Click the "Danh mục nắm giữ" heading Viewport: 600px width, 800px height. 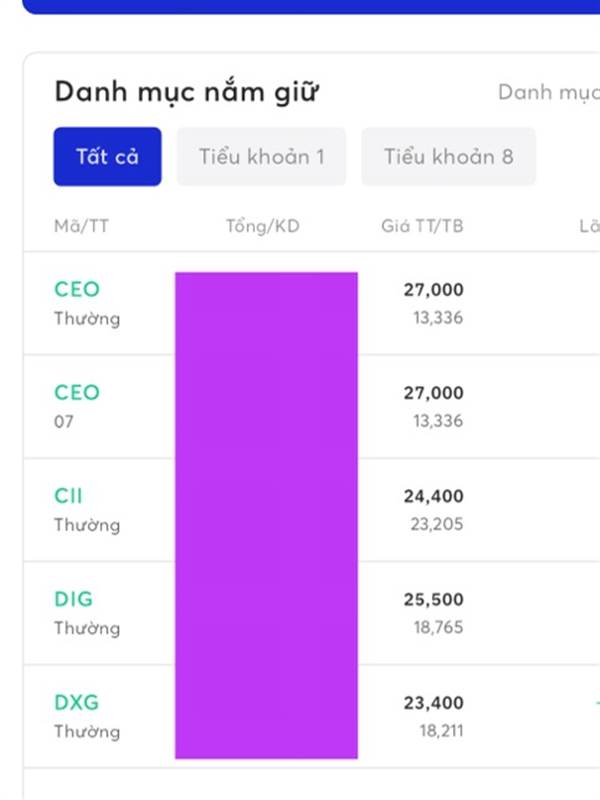(x=186, y=92)
